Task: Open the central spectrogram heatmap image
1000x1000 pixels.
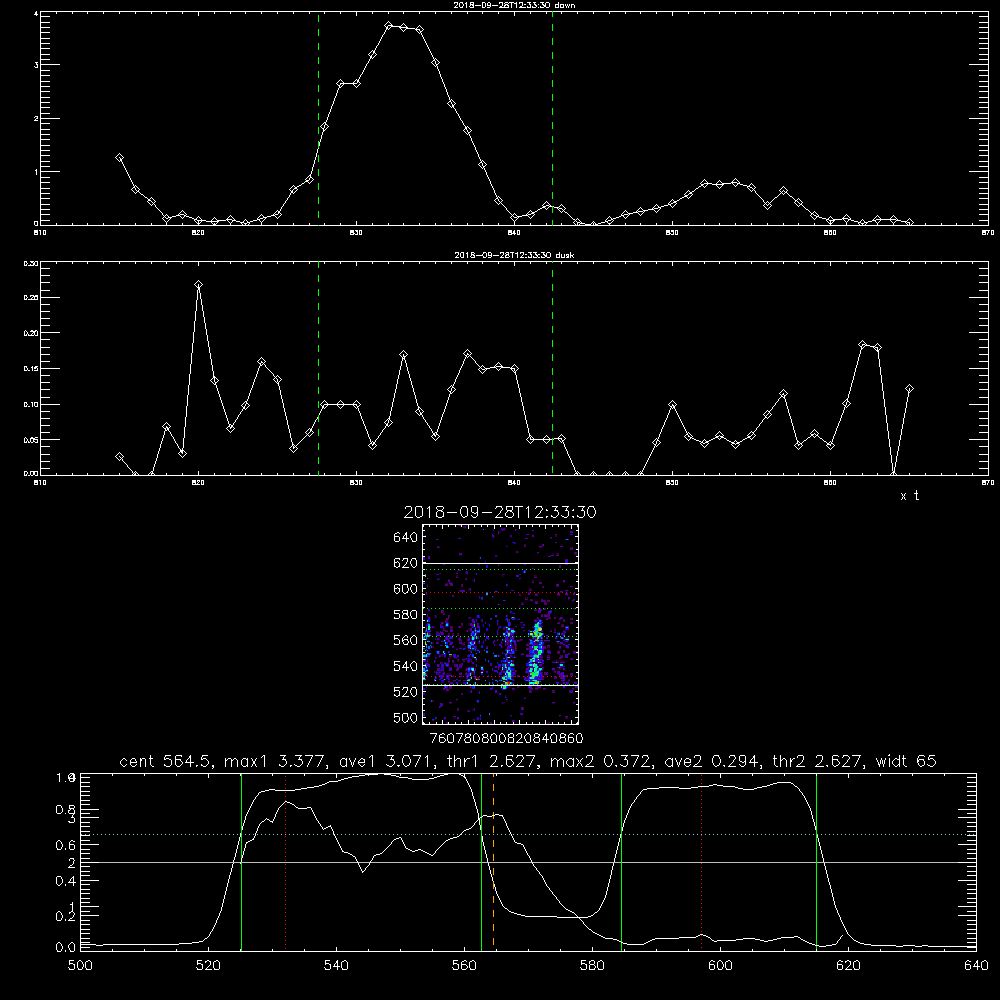Action: (x=500, y=624)
